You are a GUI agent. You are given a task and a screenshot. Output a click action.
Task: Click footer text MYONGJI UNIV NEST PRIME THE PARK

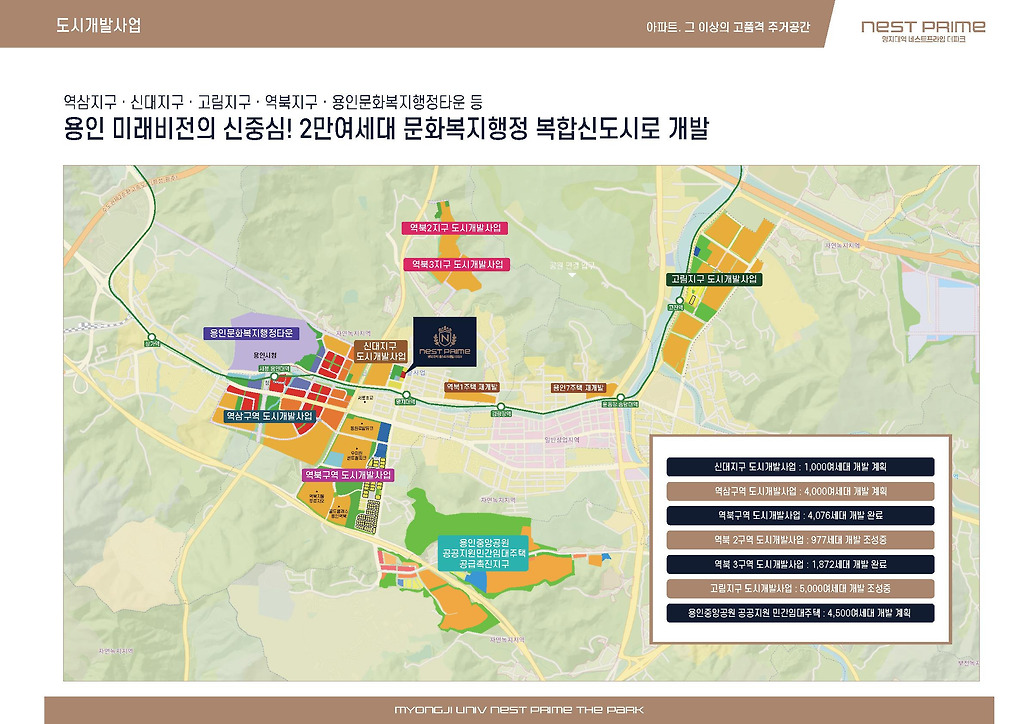pyautogui.click(x=519, y=710)
